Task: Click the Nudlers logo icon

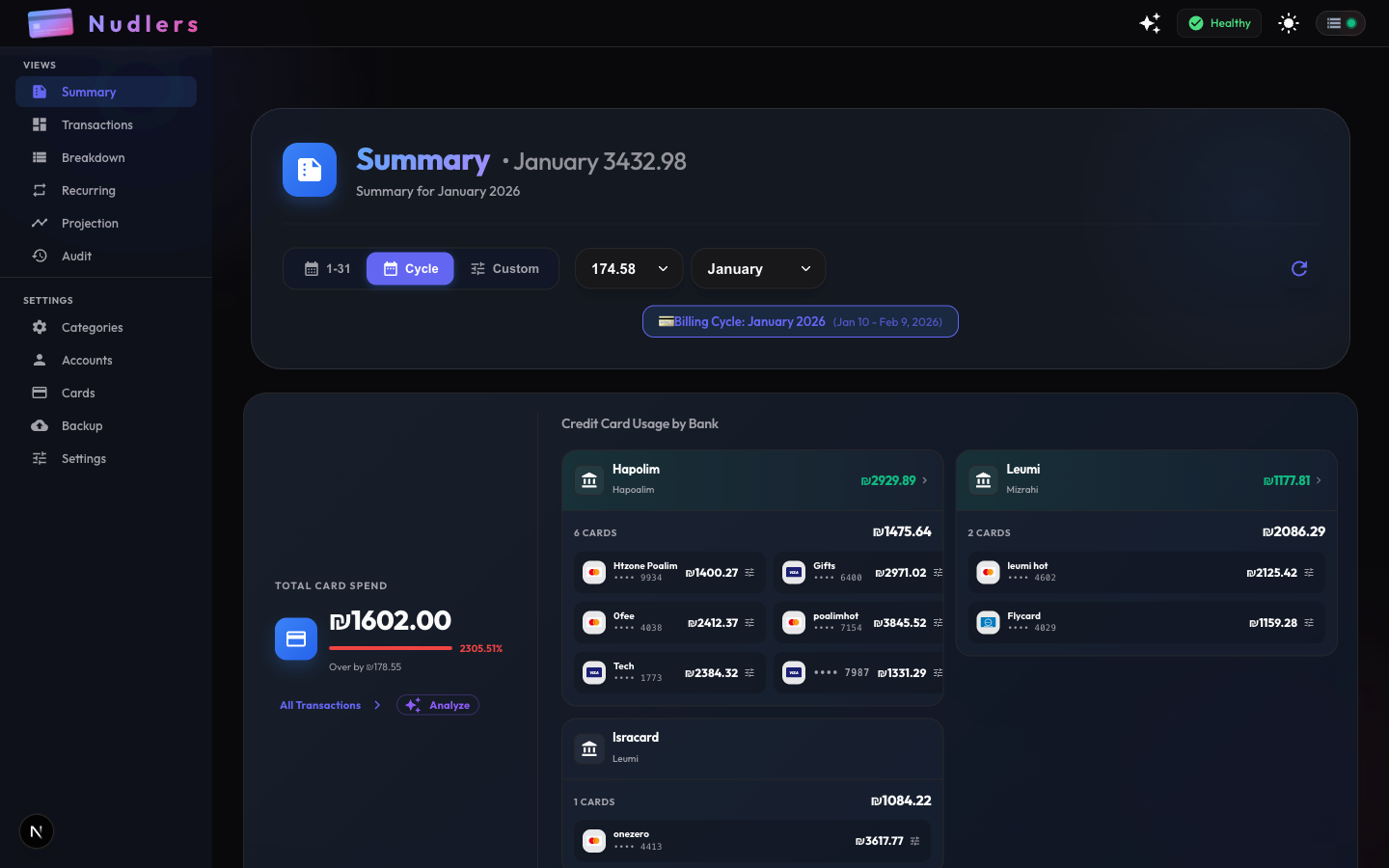Action: click(50, 22)
